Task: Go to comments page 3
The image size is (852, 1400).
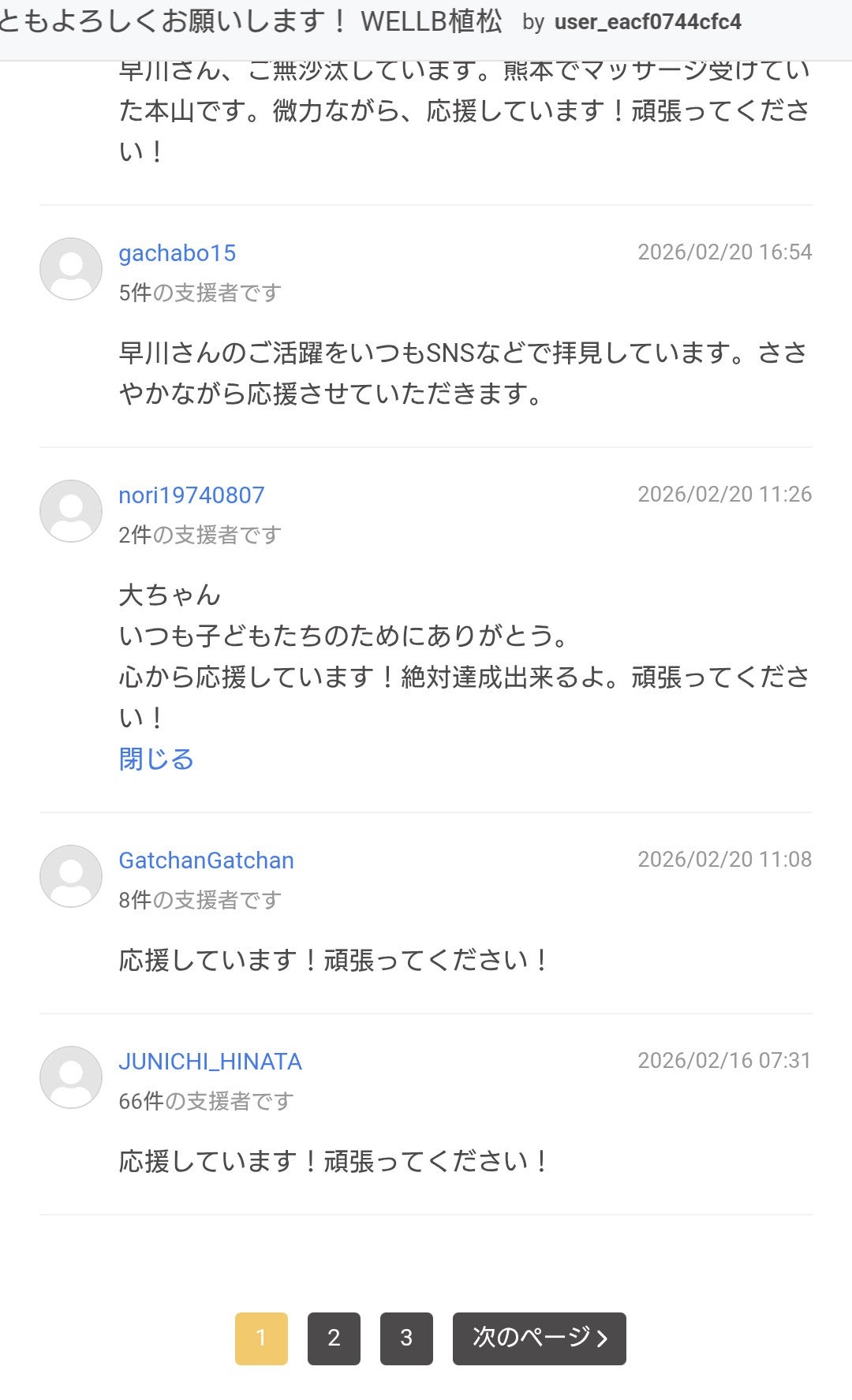Action: click(x=406, y=1338)
